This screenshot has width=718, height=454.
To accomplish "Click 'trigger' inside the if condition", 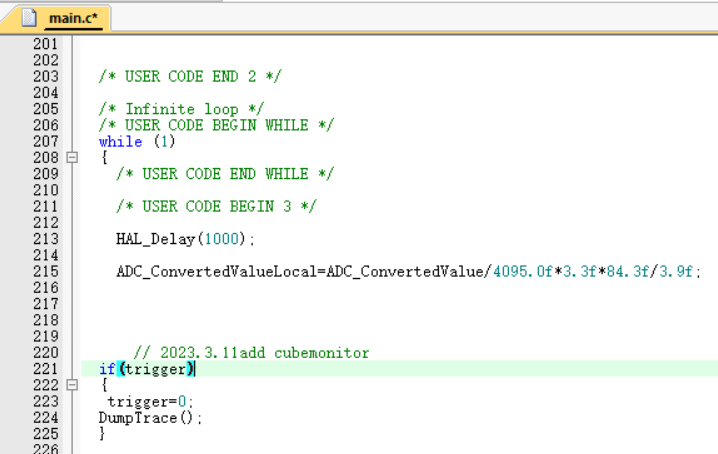I will 156,369.
